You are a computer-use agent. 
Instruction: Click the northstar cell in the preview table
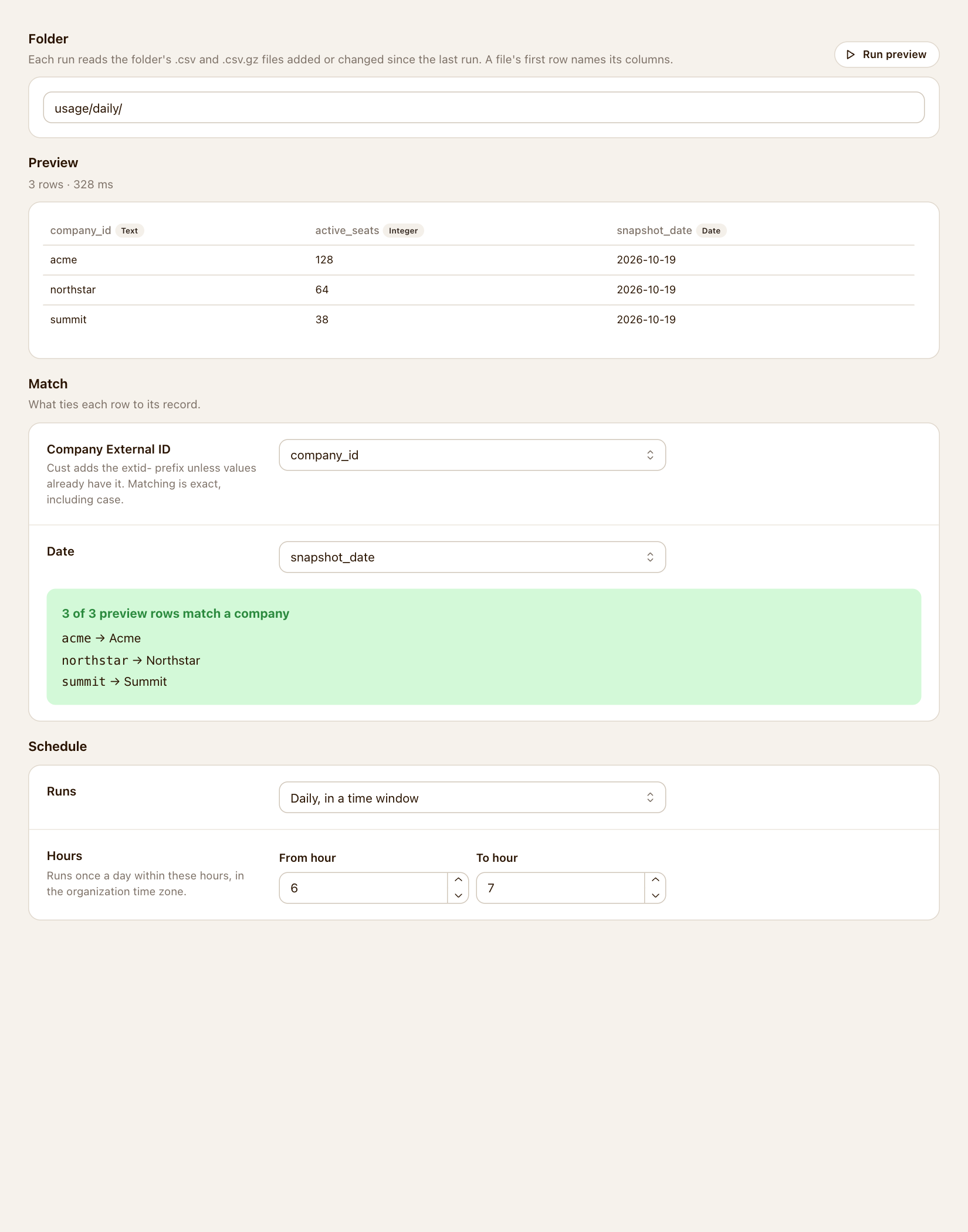pyautogui.click(x=73, y=290)
